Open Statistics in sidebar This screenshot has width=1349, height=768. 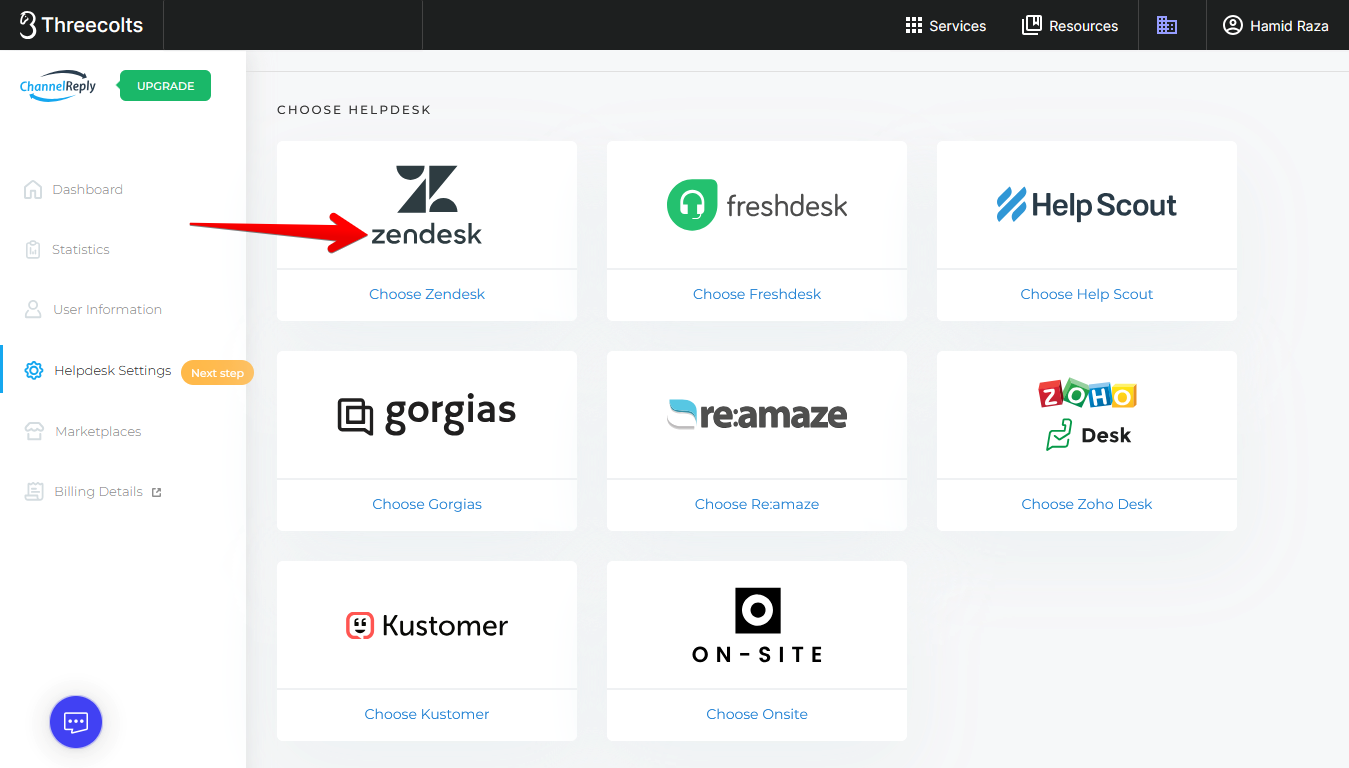(81, 249)
